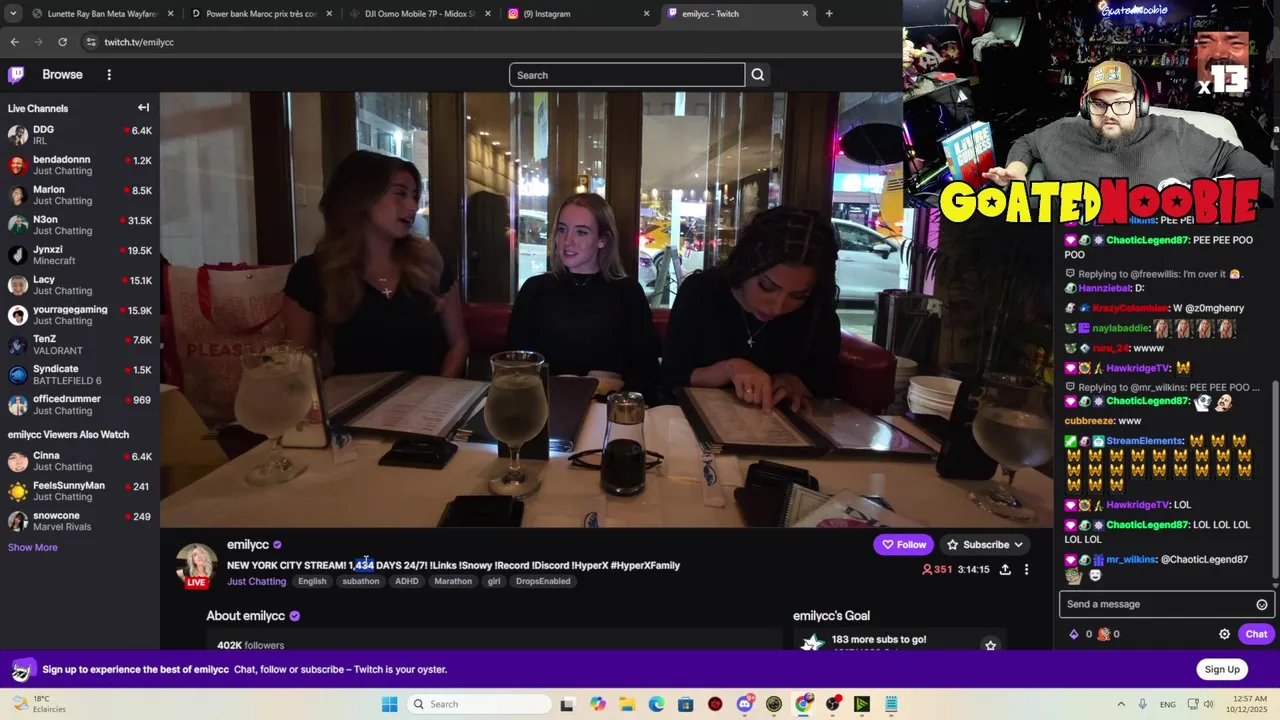Click emilycc's profile avatar with LIVE badge
This screenshot has height=720, width=1280.
pos(196,565)
